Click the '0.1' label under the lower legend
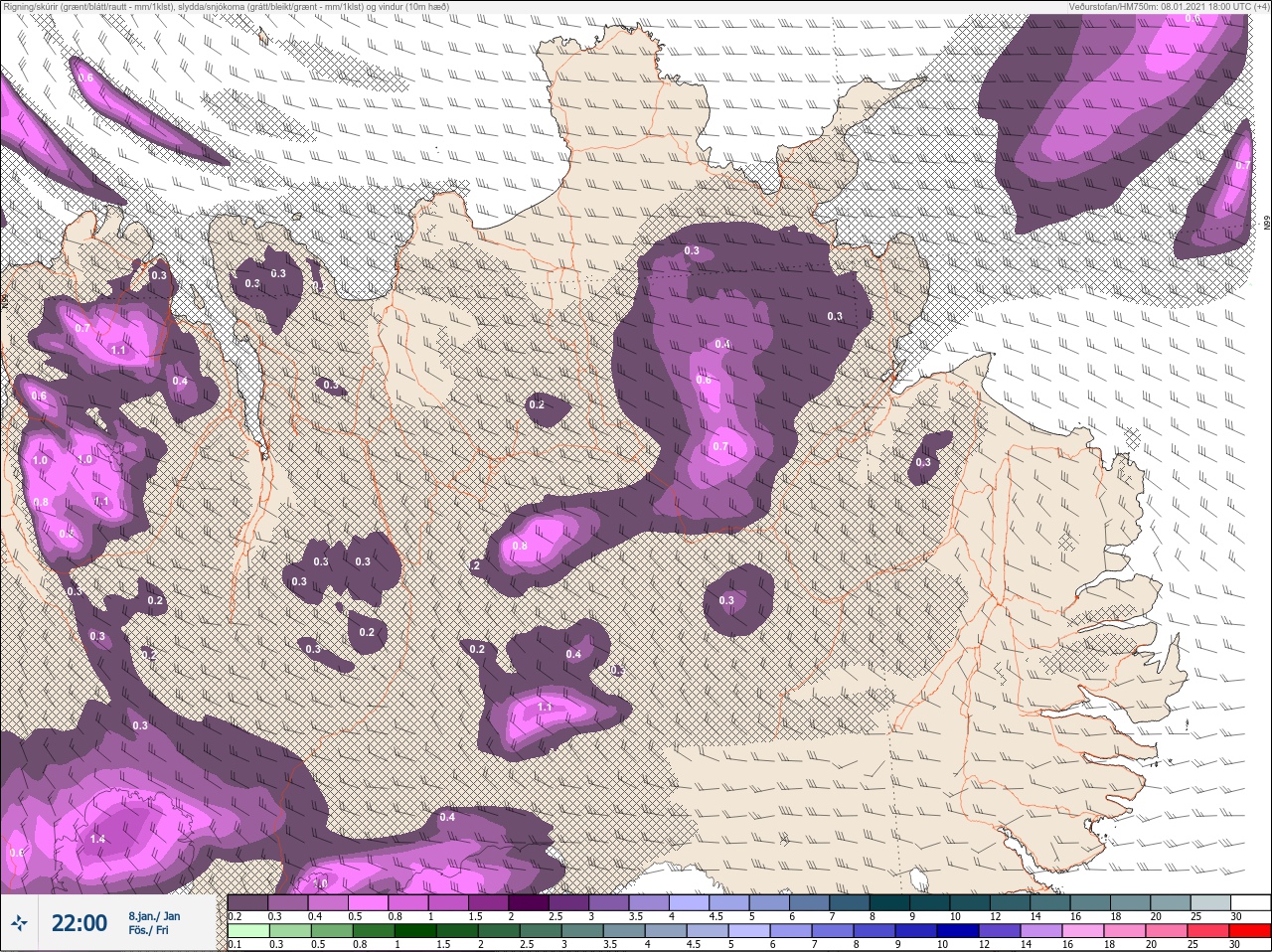 [235, 944]
